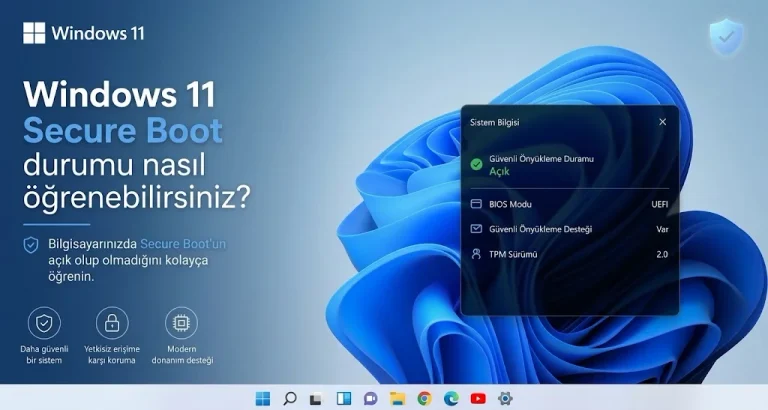
Task: Click the TPM Sürümü label
Action: point(513,254)
